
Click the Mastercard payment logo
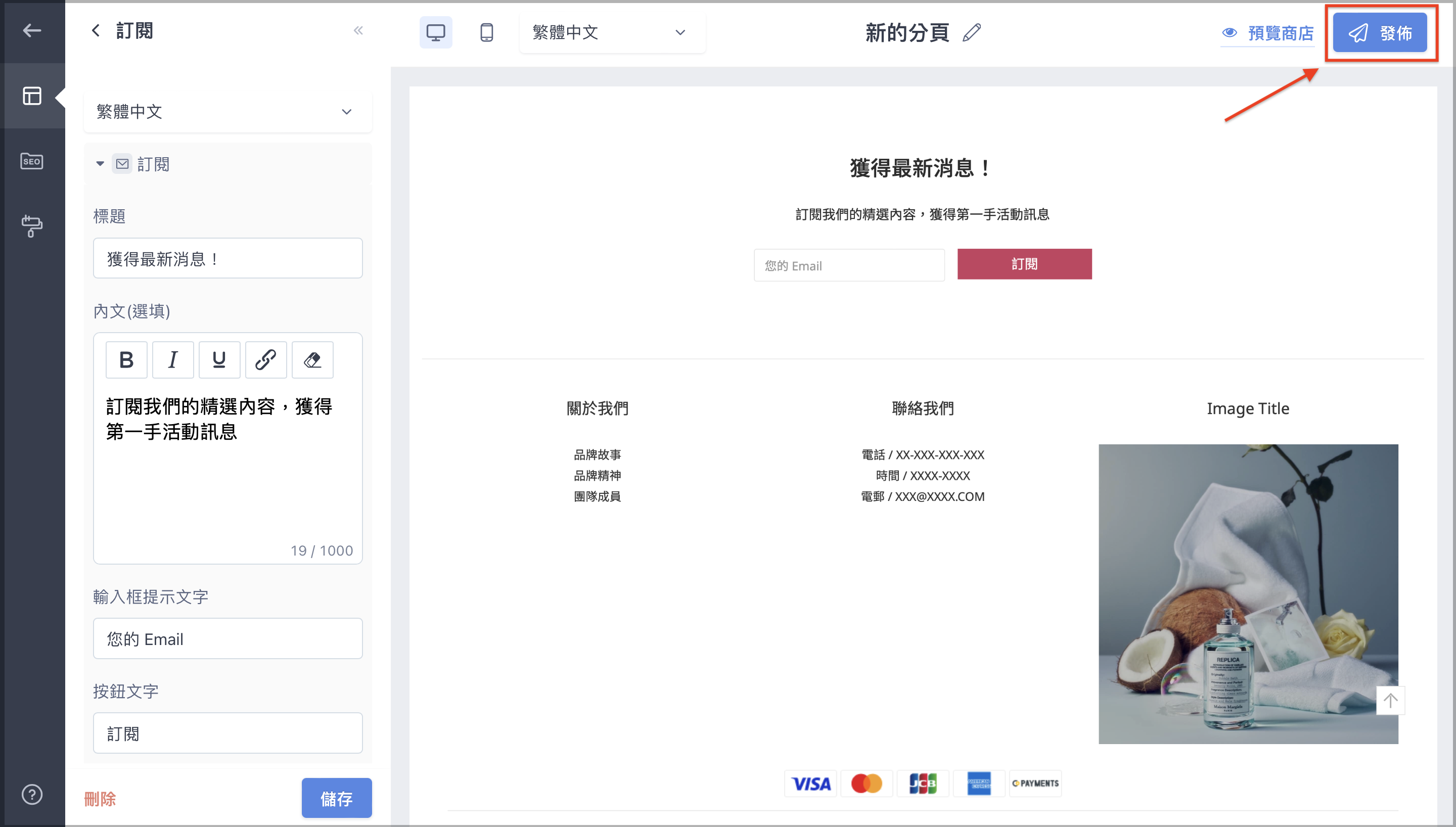867,784
